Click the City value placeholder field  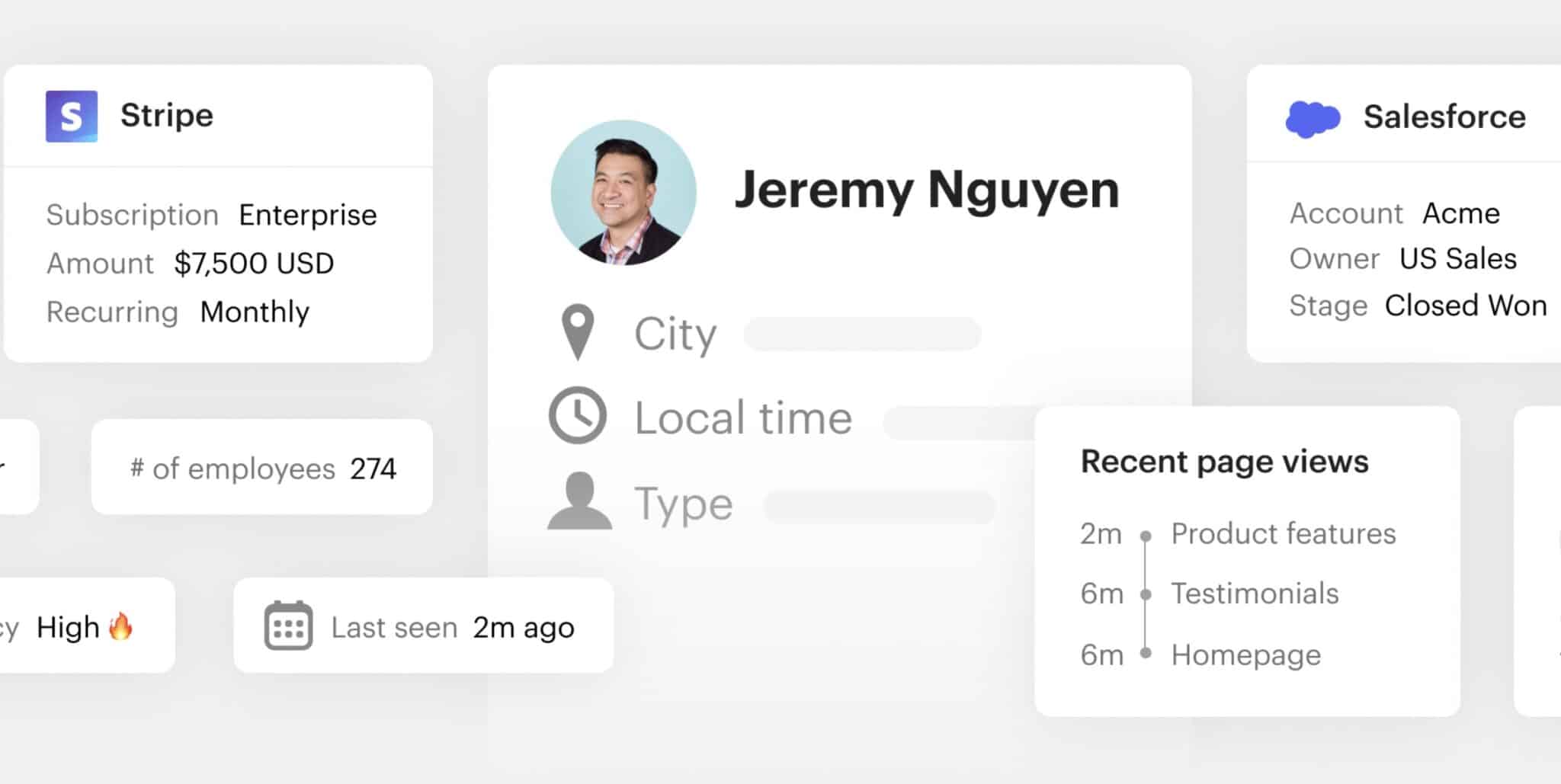click(x=862, y=334)
